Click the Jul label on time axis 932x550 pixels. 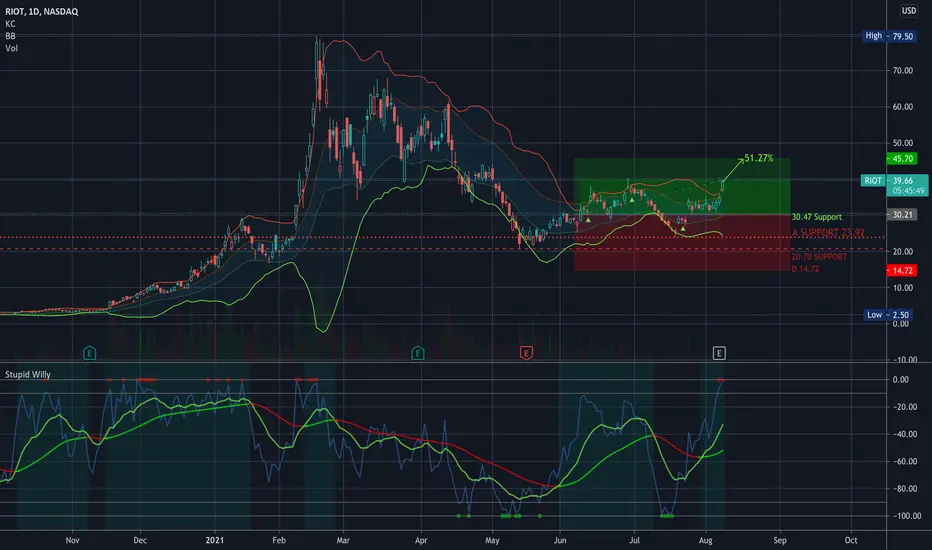pos(634,540)
